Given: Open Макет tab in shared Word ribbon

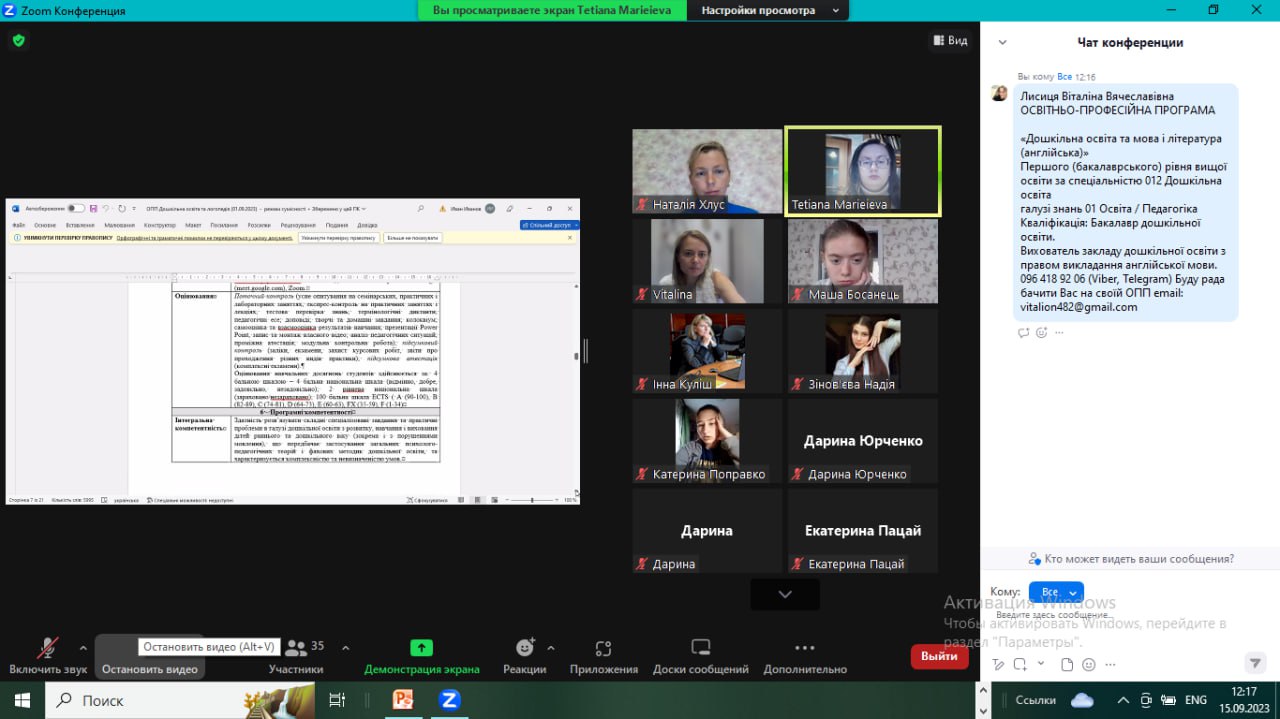Looking at the screenshot, I should (x=193, y=225).
